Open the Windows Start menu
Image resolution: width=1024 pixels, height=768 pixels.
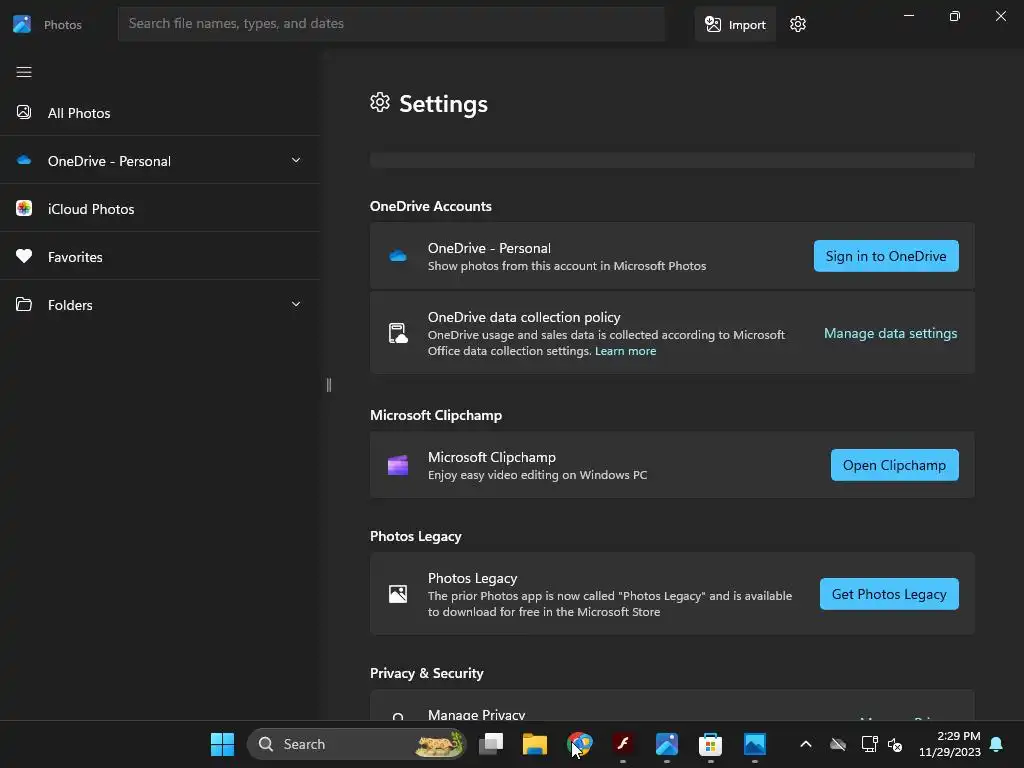[x=223, y=744]
